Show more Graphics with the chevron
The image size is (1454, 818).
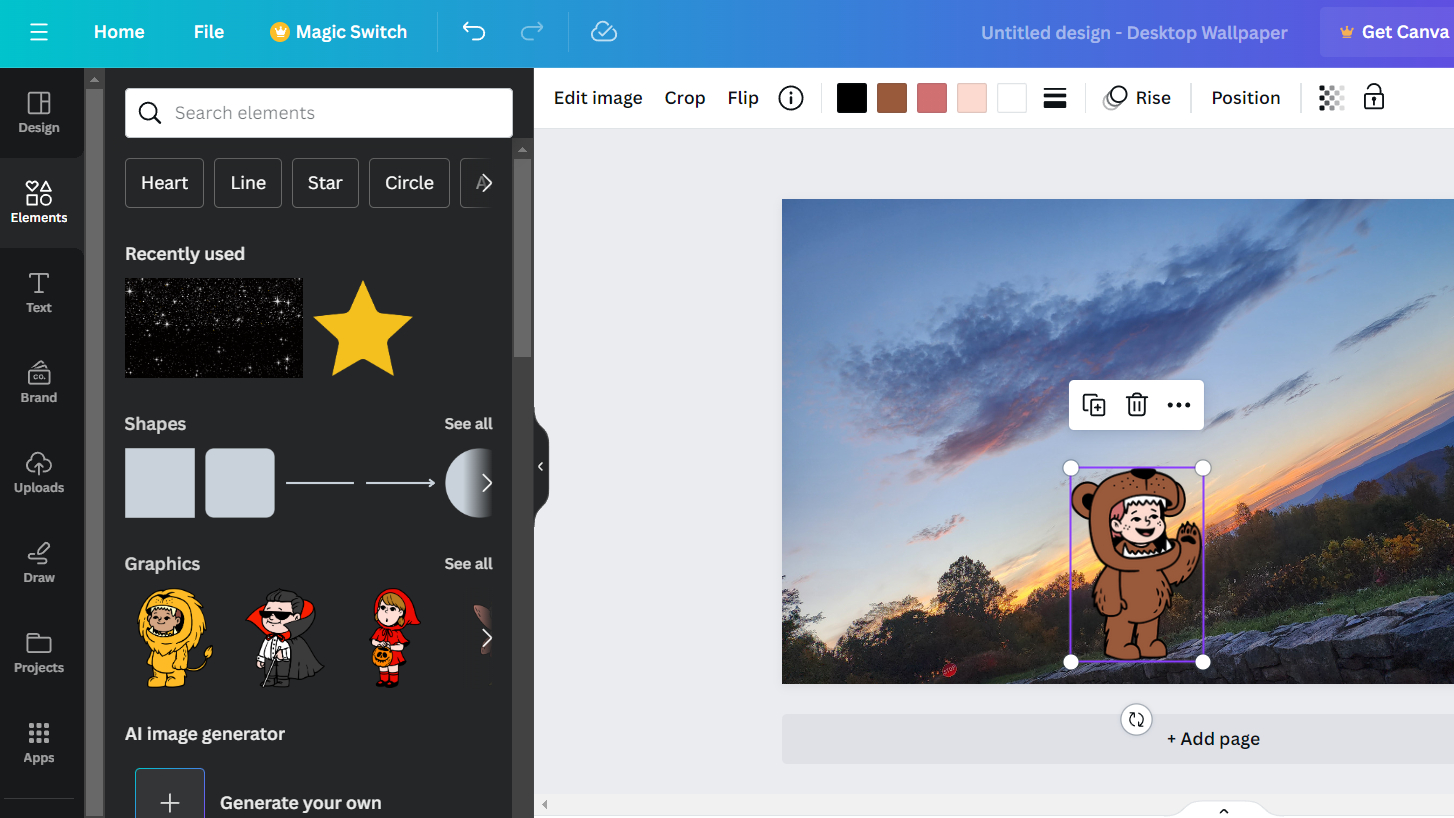coord(486,638)
